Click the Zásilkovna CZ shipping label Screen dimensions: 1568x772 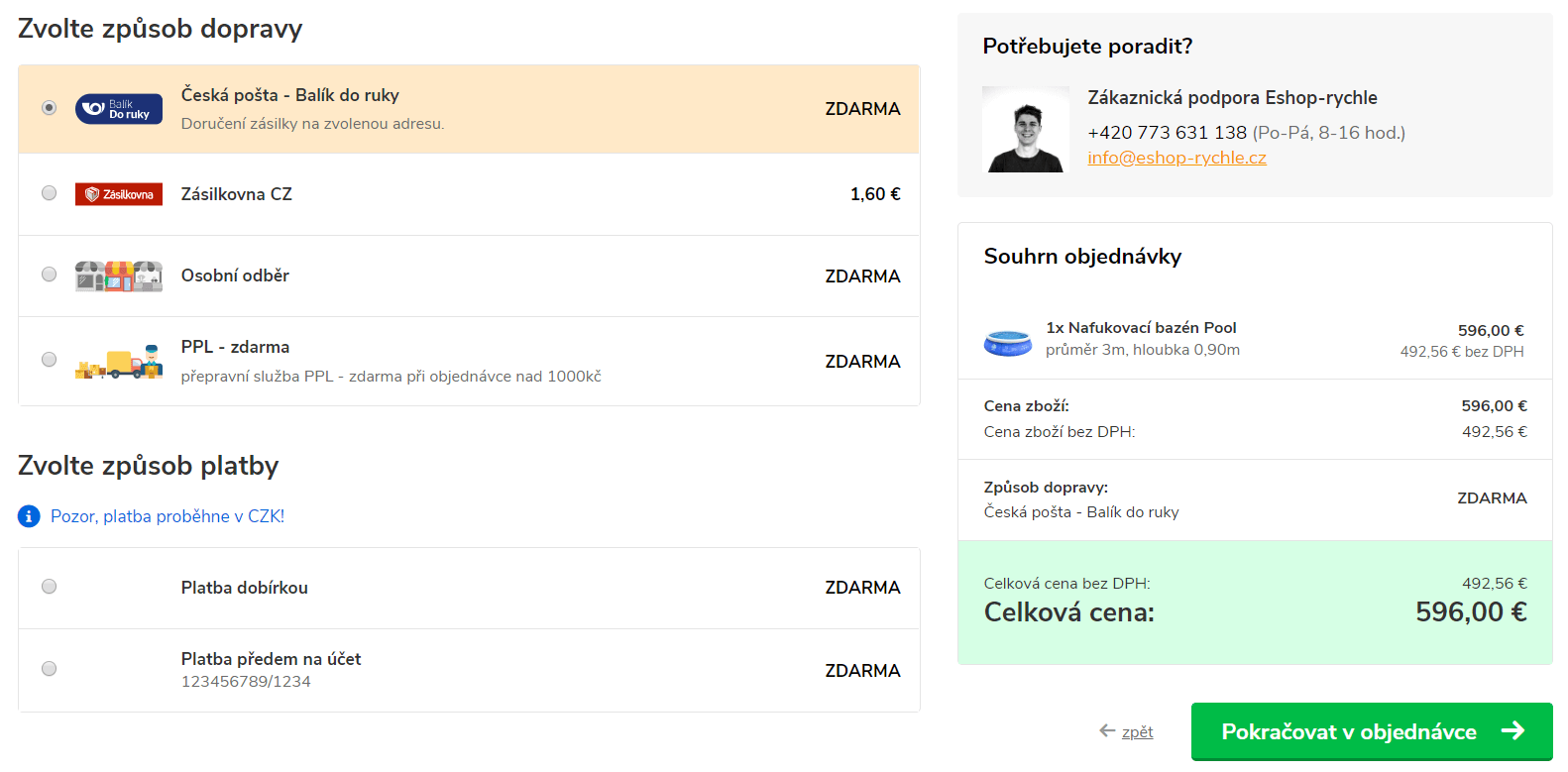pyautogui.click(x=237, y=194)
